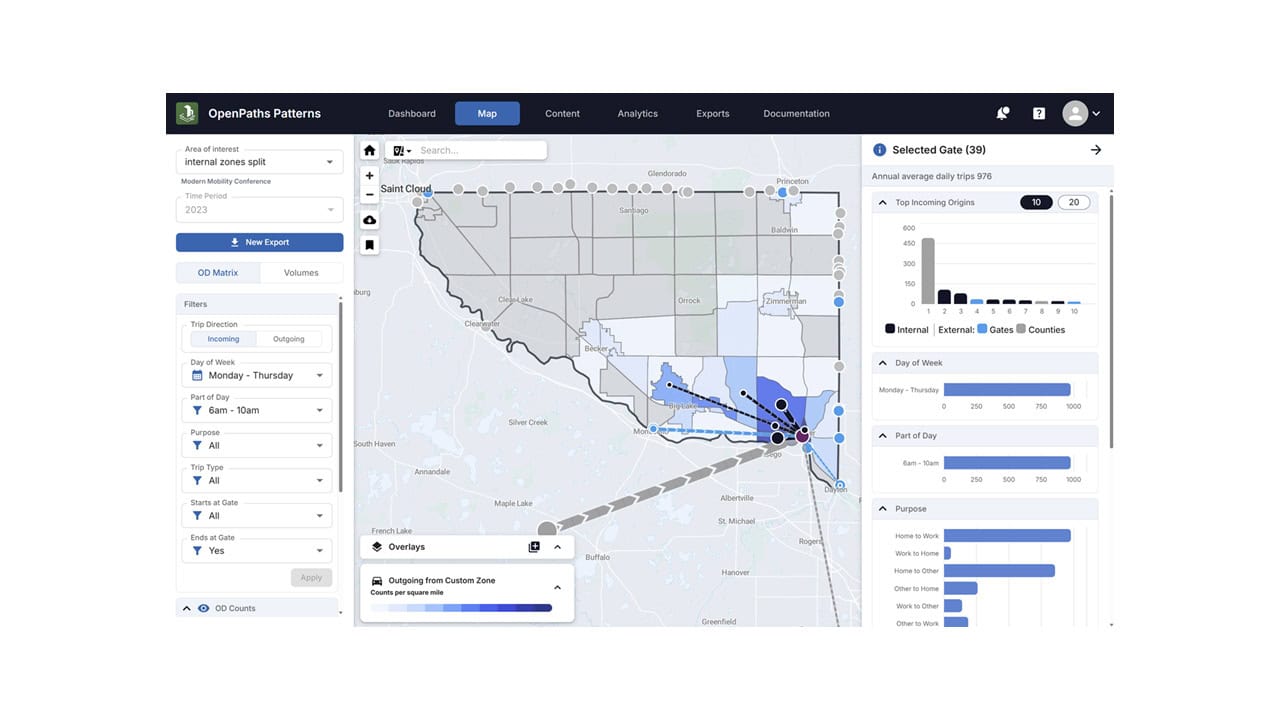Click in the map Search field
This screenshot has width=1280, height=720.
click(x=480, y=150)
